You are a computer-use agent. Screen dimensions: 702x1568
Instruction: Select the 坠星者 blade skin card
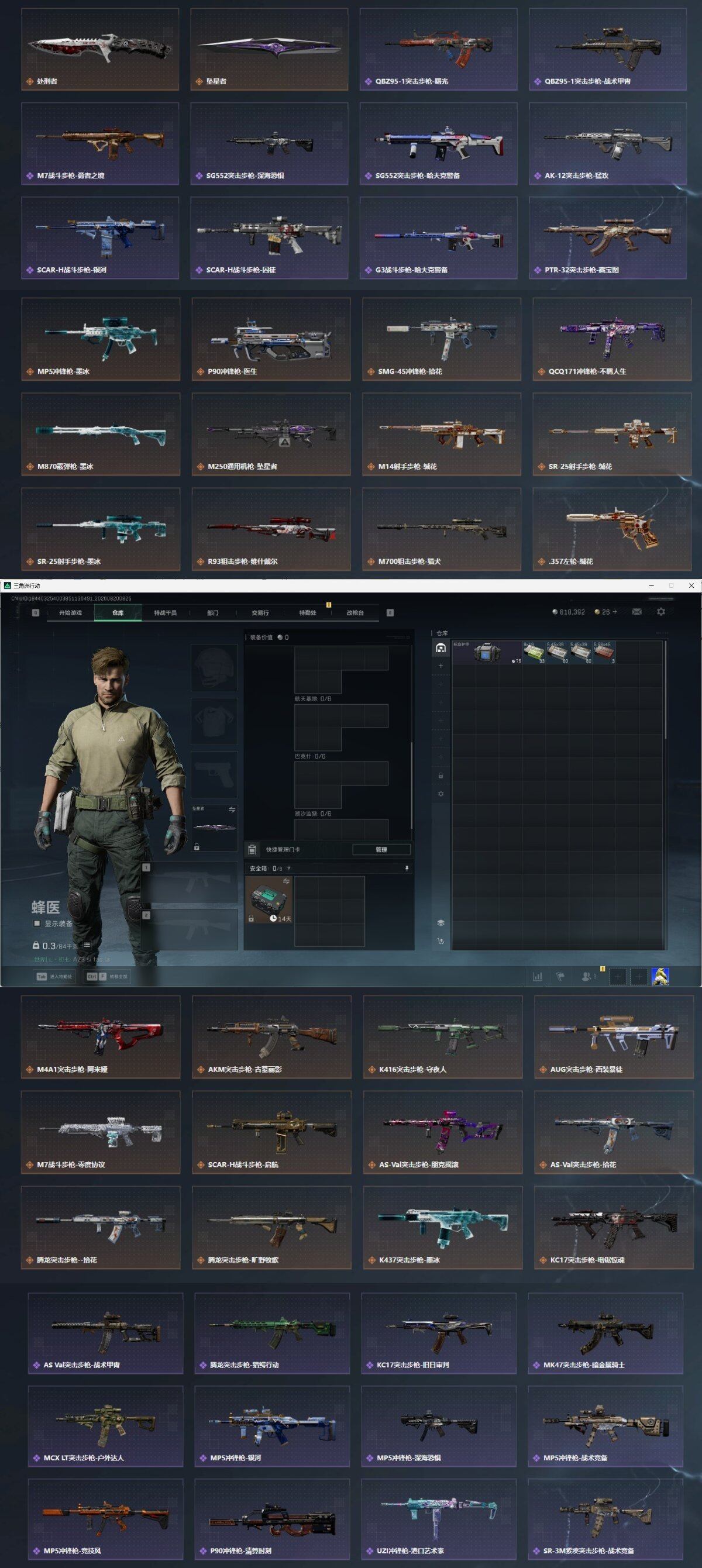coord(269,49)
